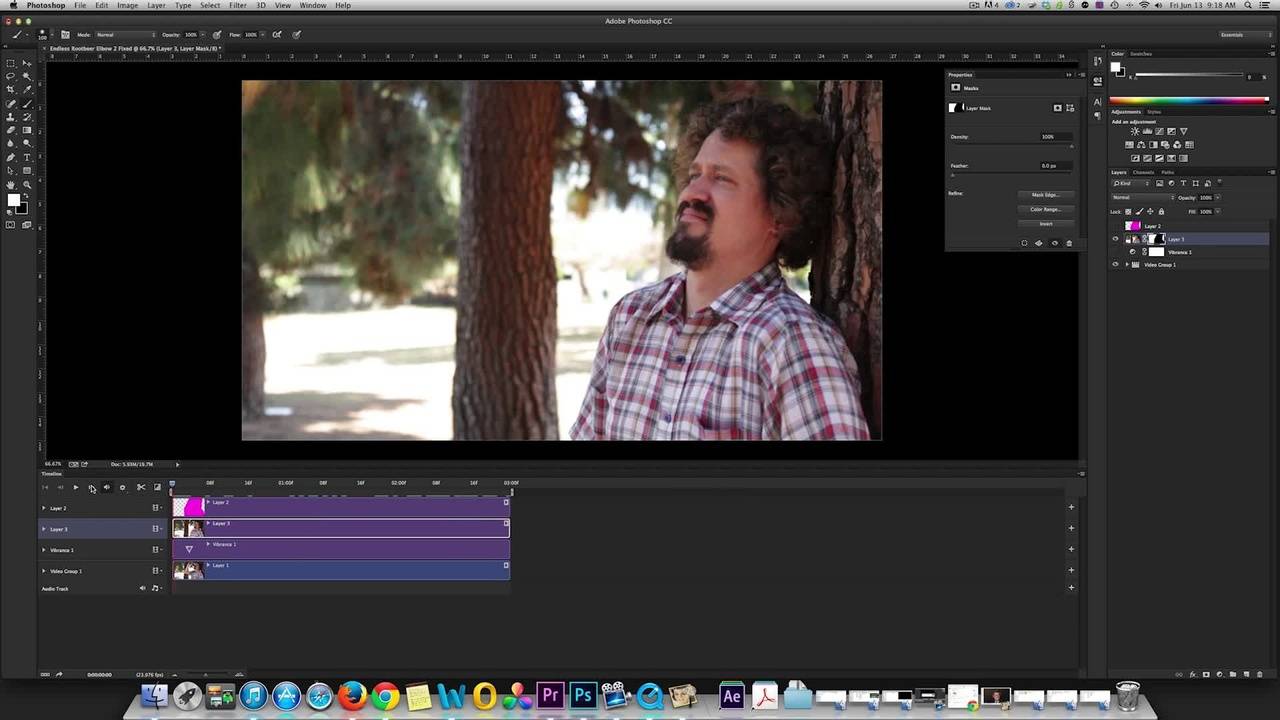Hide Layer 3 using eye icon
This screenshot has height=720, width=1280.
point(1116,239)
